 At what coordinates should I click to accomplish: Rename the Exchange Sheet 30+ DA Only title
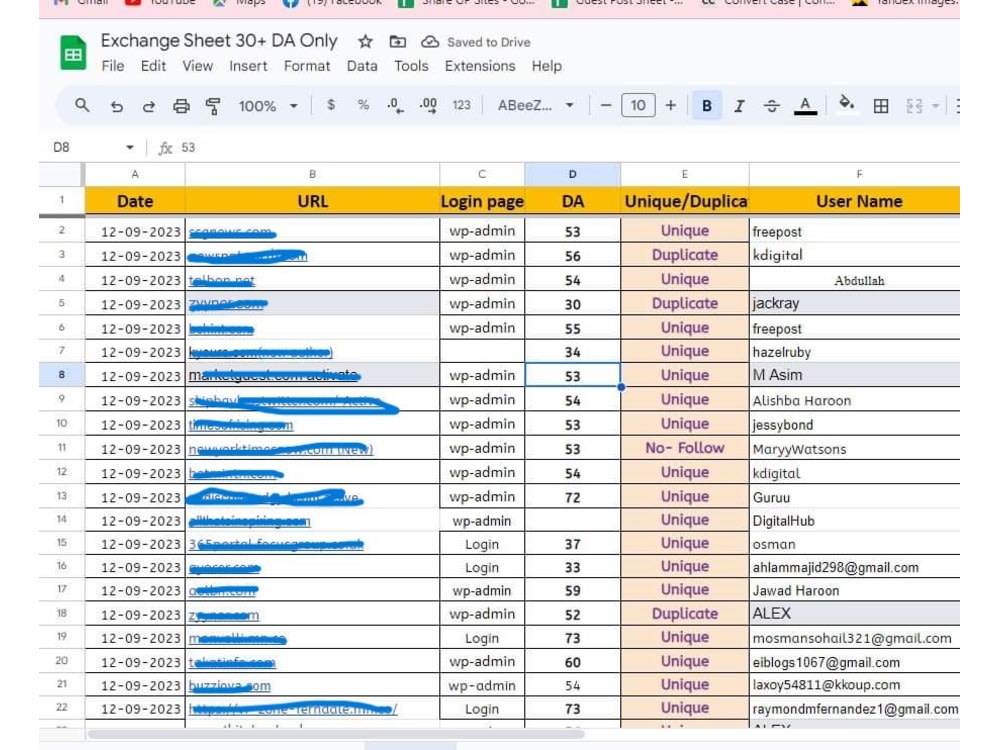pyautogui.click(x=219, y=41)
